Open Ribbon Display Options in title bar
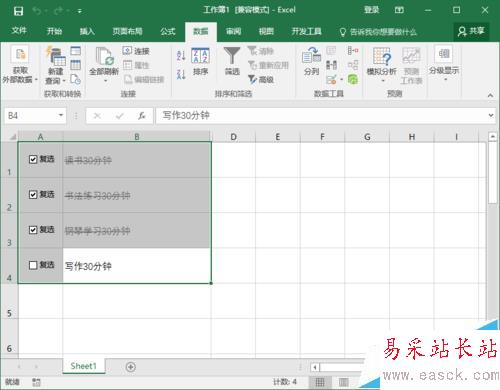Screen dimensions: 500x390 (399, 10)
